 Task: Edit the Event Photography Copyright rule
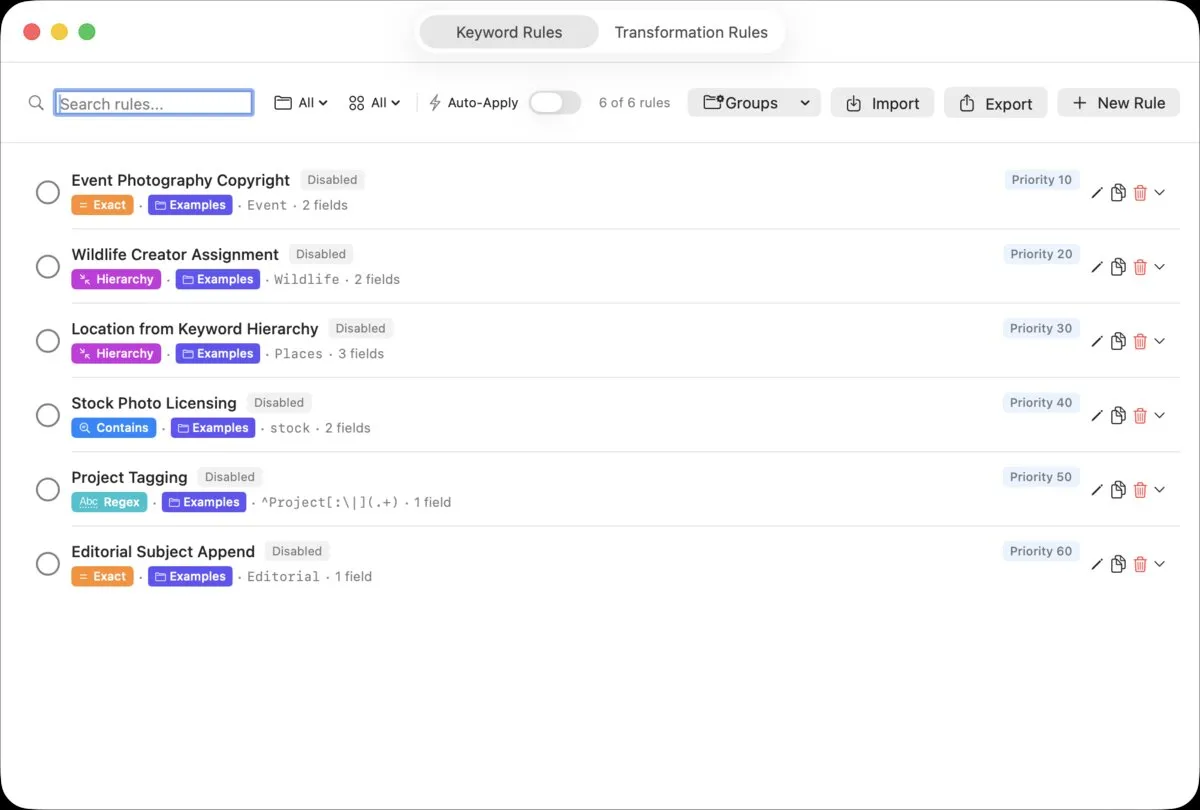[x=1096, y=192]
